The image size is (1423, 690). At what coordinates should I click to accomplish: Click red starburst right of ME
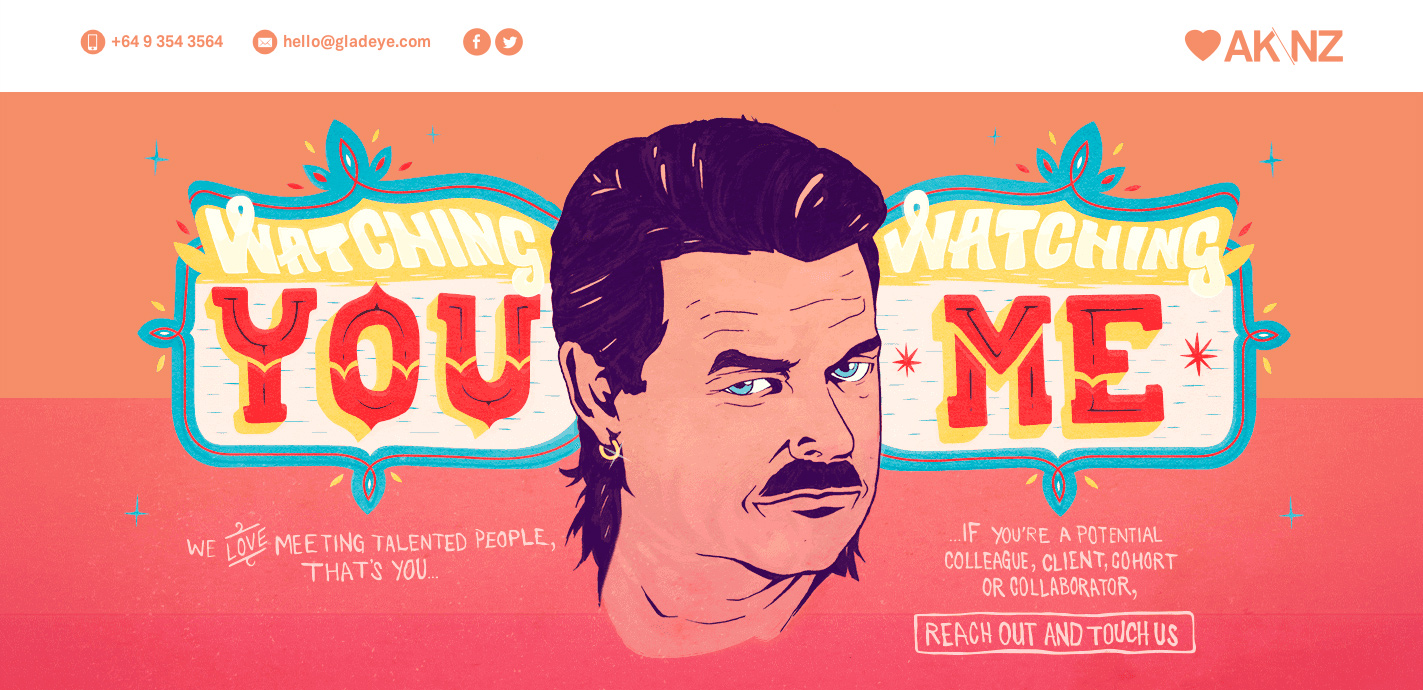[1198, 355]
